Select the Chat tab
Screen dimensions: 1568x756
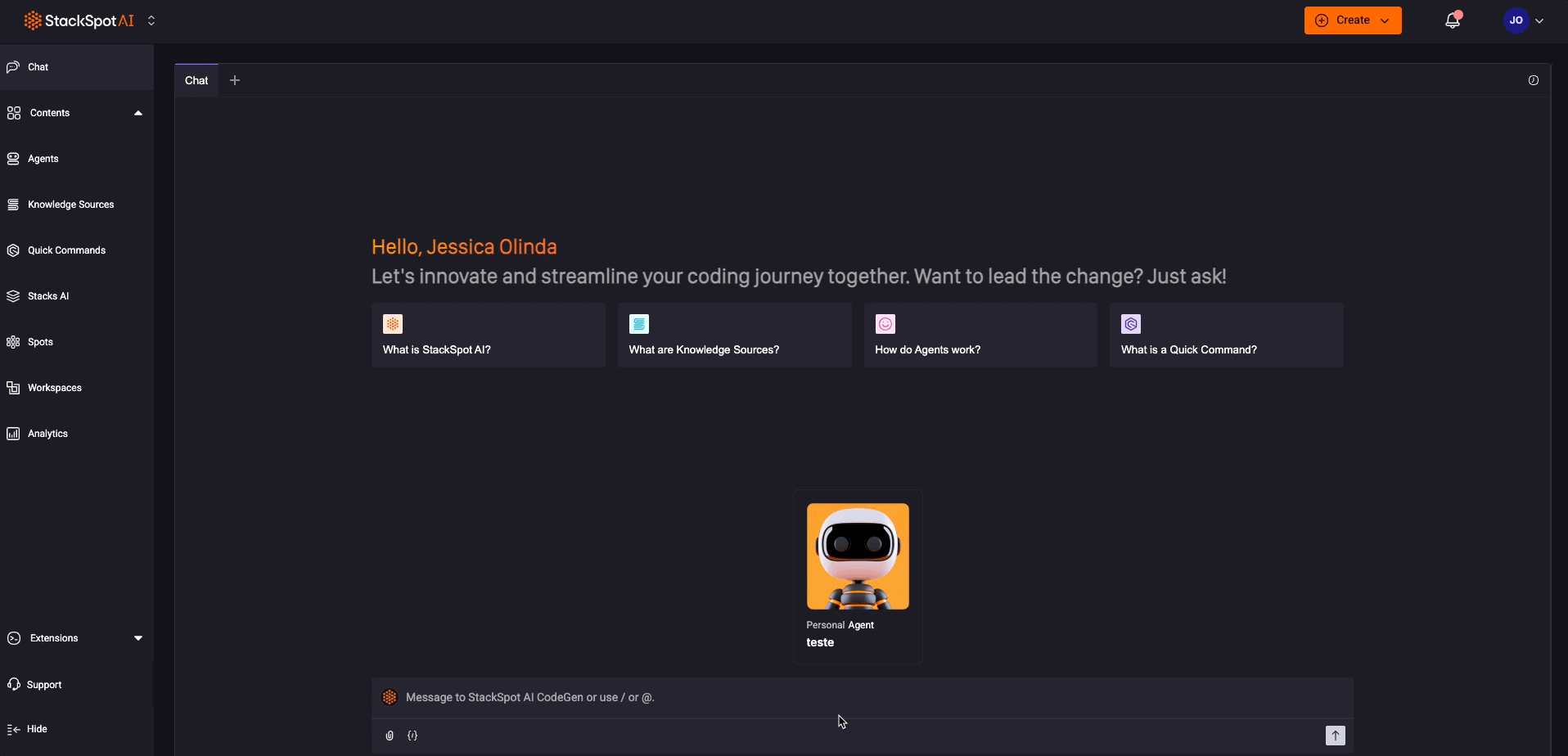click(x=196, y=80)
